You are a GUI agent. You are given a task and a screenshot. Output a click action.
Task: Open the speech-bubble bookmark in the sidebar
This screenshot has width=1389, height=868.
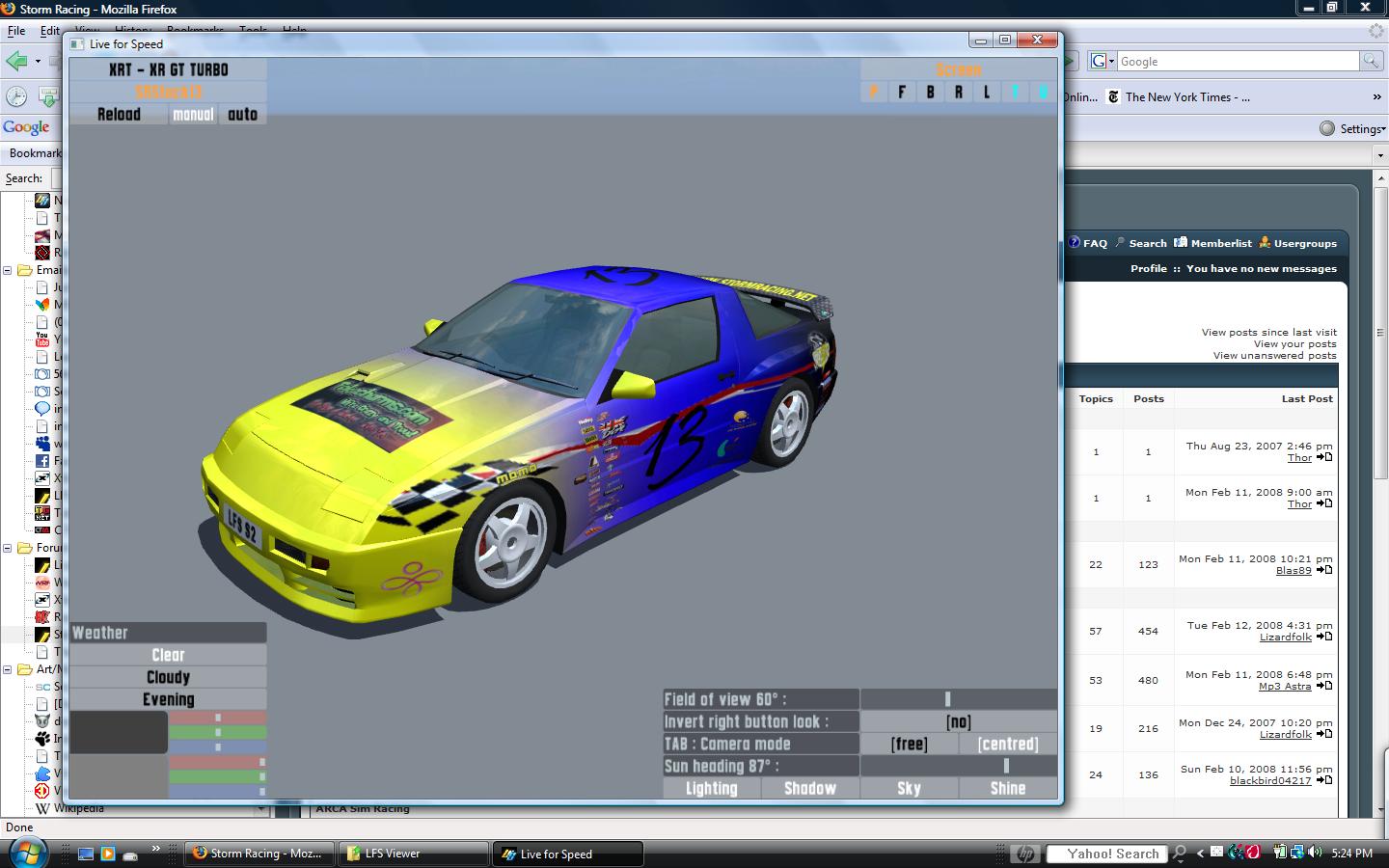[x=42, y=409]
